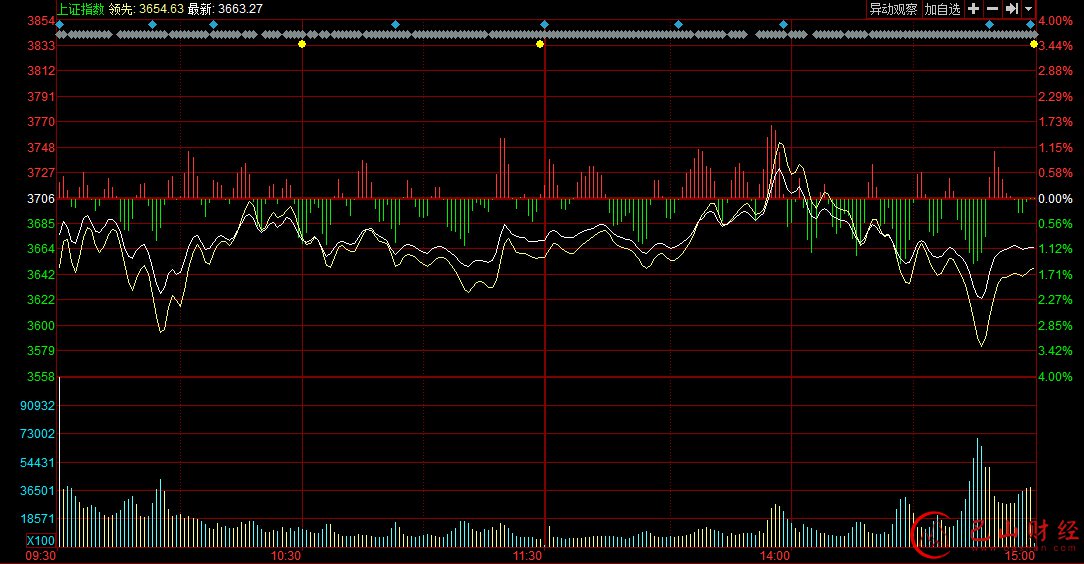1084x564 pixels.
Task: Click the 3854 top price label
Action: 41,21
